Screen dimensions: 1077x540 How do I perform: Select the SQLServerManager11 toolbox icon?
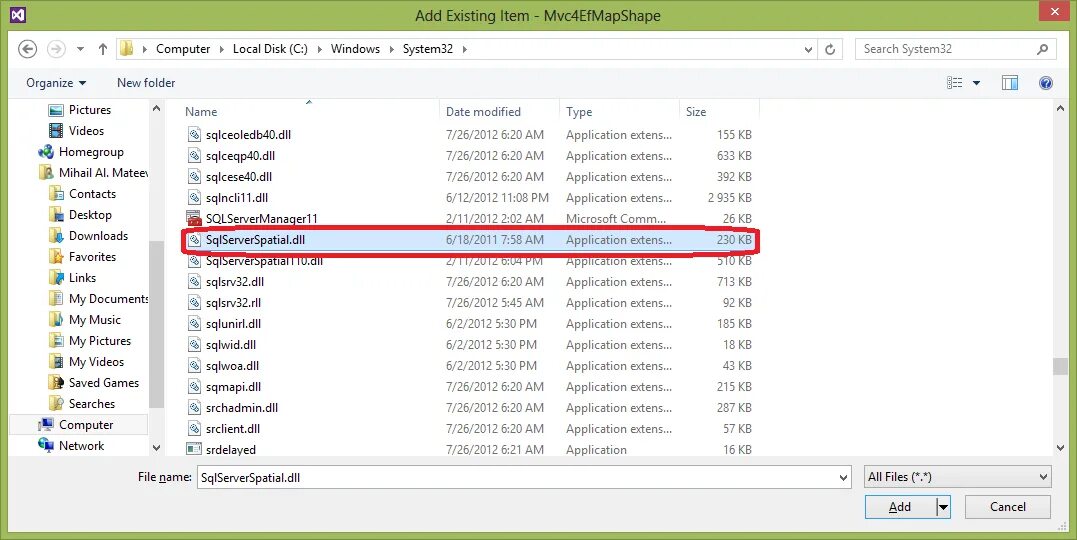click(194, 219)
